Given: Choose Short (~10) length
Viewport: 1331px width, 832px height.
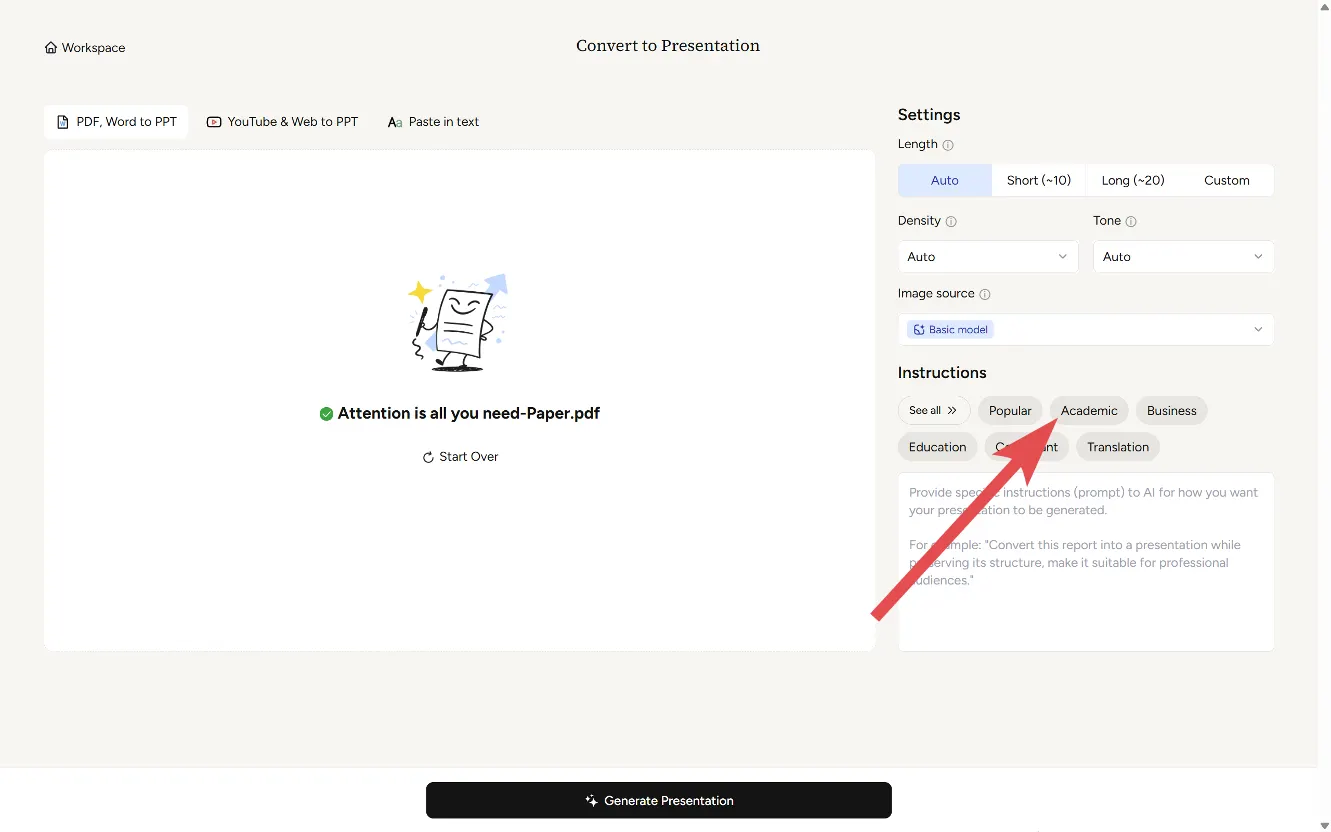Looking at the screenshot, I should [1038, 181].
